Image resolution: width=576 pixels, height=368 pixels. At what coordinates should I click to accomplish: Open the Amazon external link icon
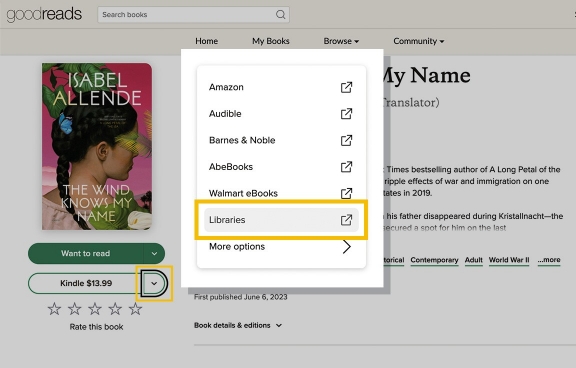pyautogui.click(x=346, y=87)
